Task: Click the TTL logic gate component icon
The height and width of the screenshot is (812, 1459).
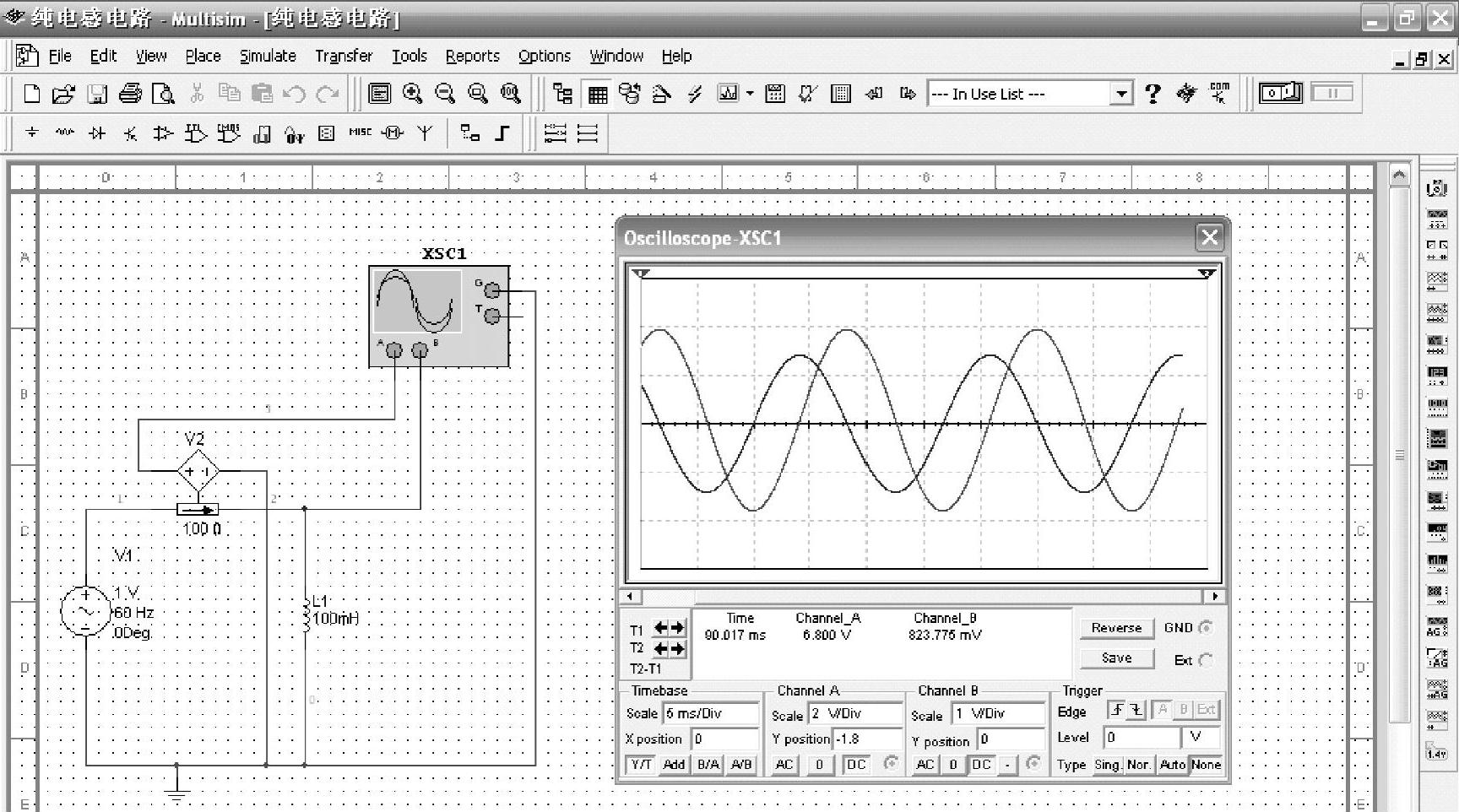Action: 195,133
